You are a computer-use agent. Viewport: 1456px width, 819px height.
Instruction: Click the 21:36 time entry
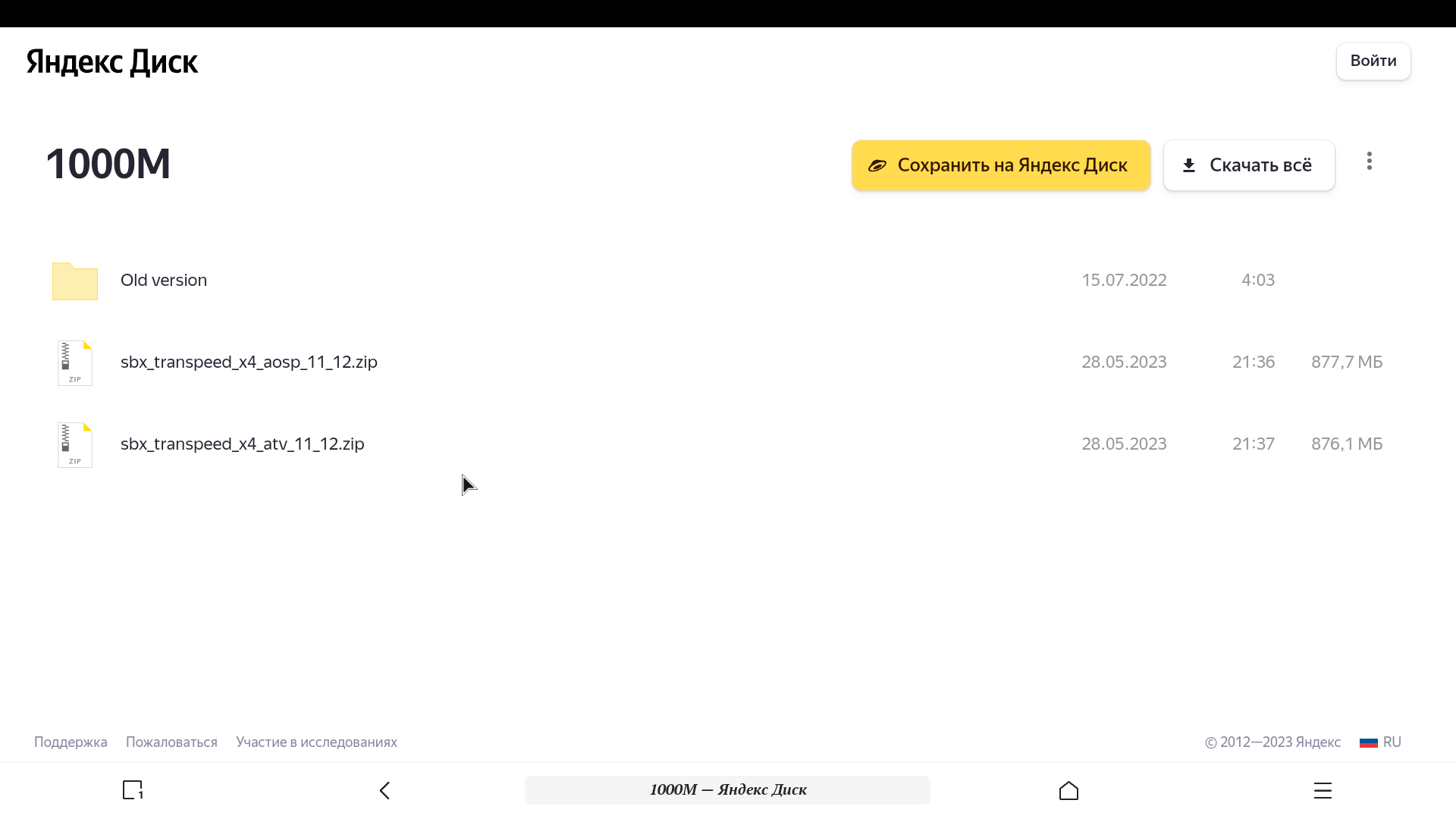[1254, 362]
